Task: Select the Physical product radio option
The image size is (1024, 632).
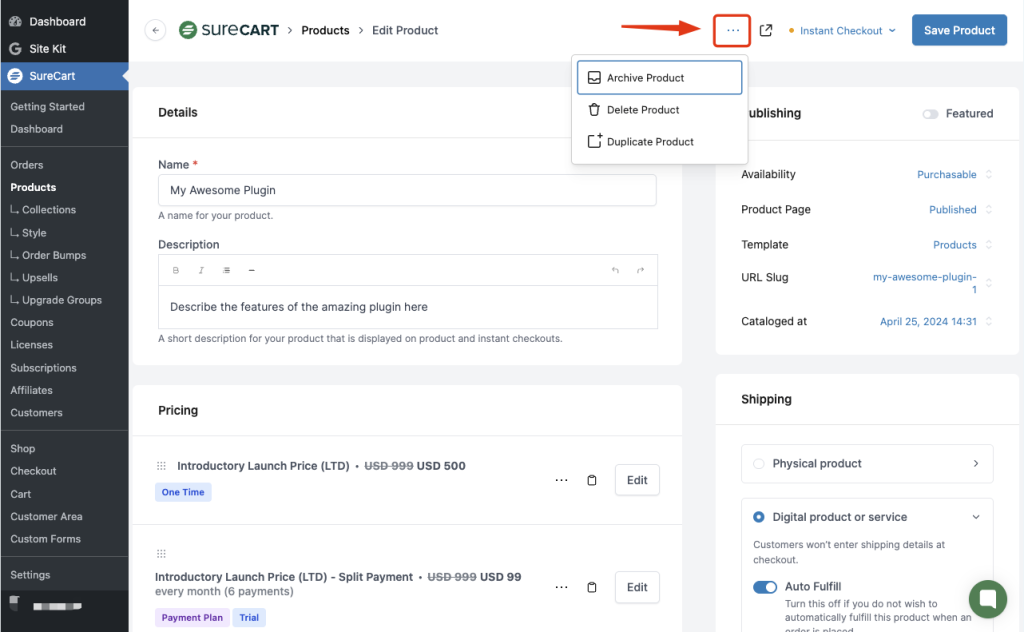Action: click(x=759, y=464)
